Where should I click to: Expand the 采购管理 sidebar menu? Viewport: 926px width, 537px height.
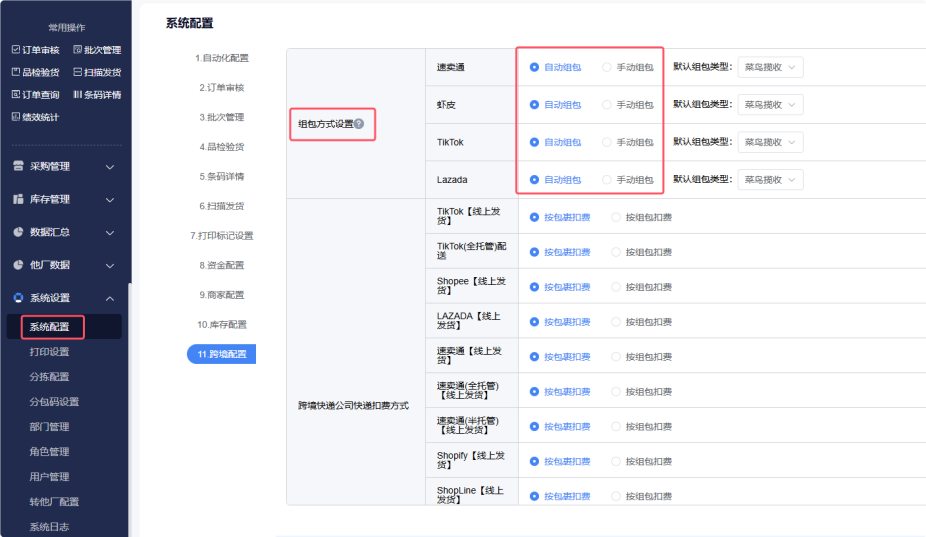point(64,166)
